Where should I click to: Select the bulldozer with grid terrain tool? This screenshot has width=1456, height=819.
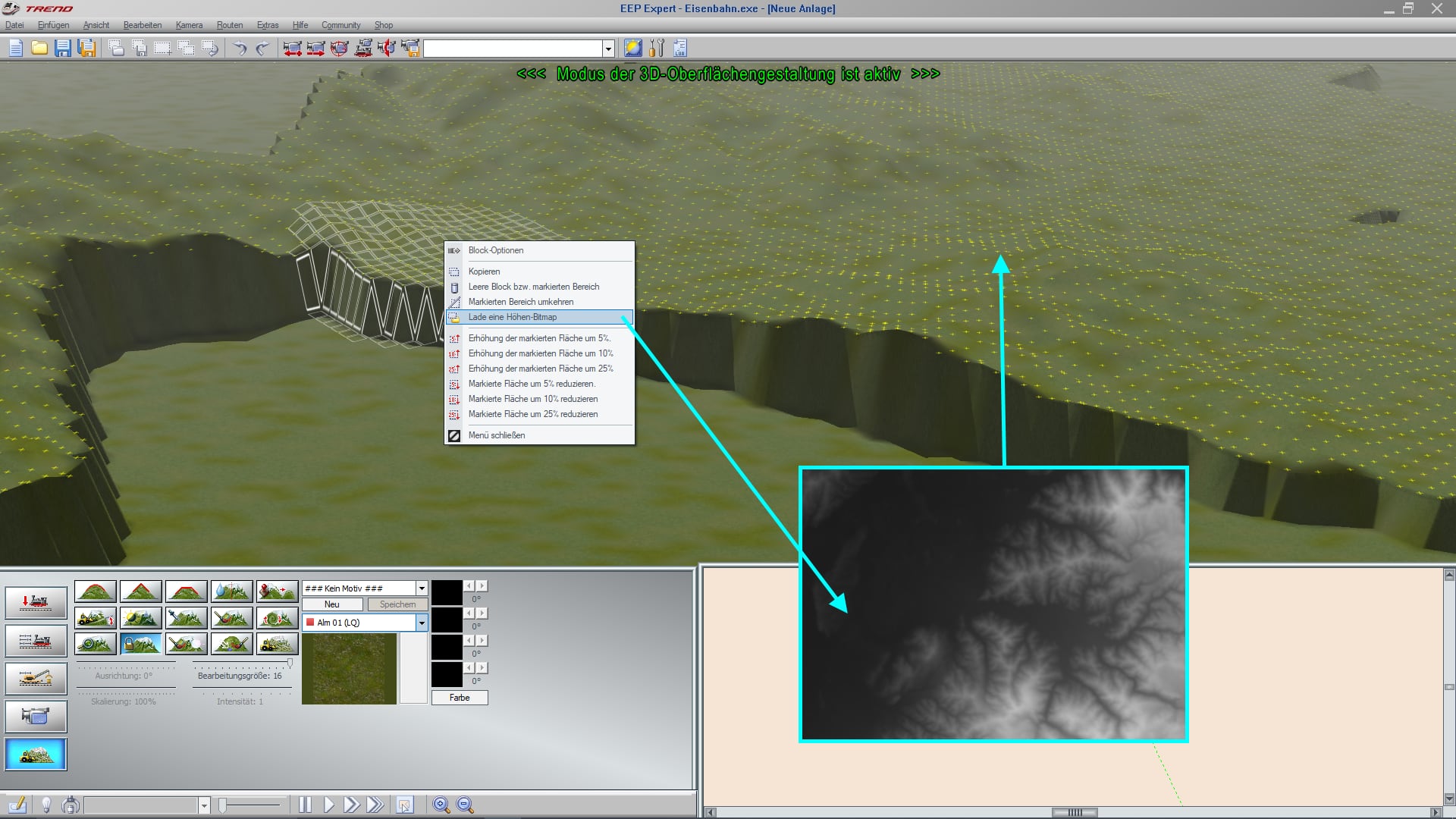point(278,645)
